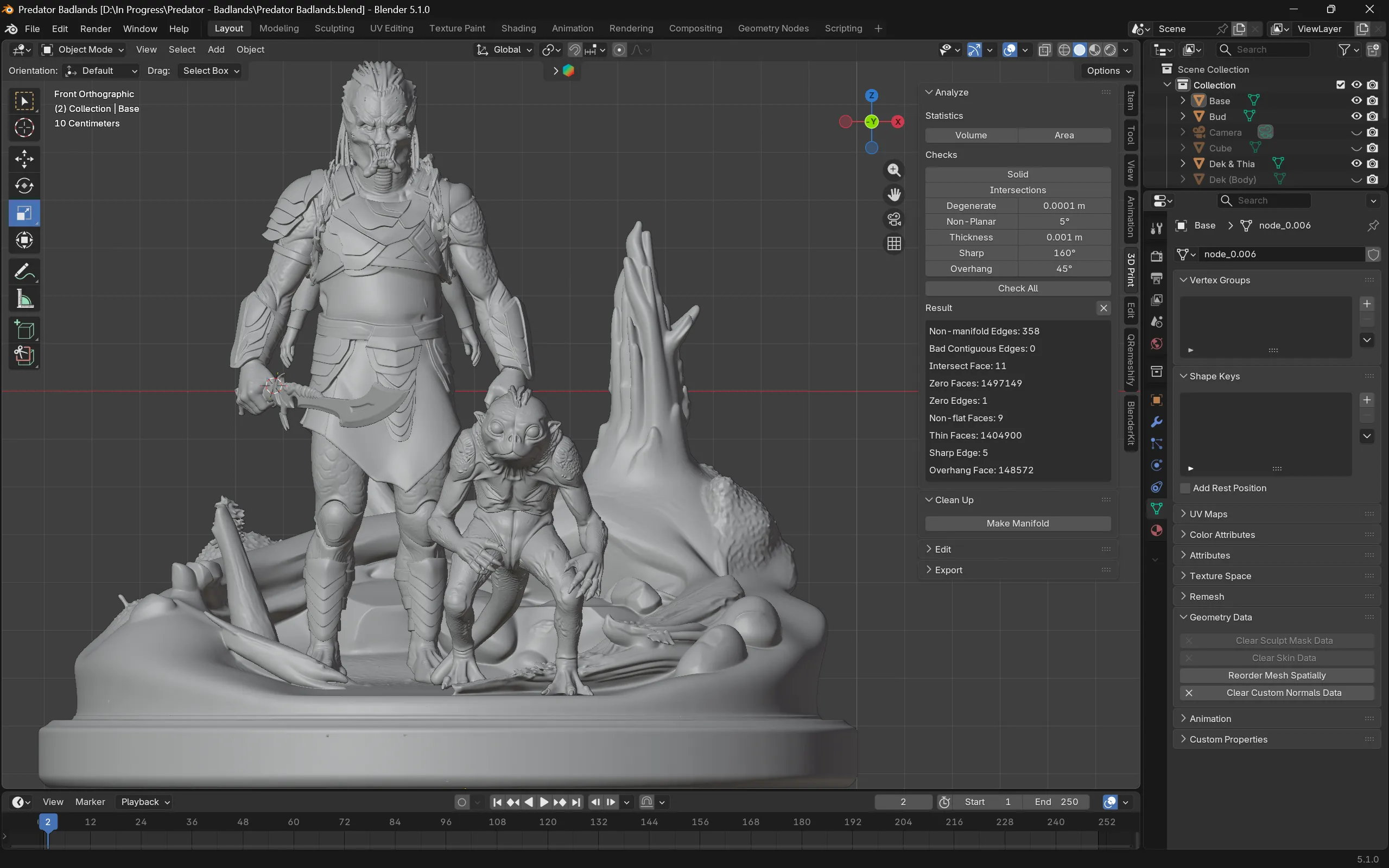Click Reorder Mesh Spatially button

(x=1277, y=676)
